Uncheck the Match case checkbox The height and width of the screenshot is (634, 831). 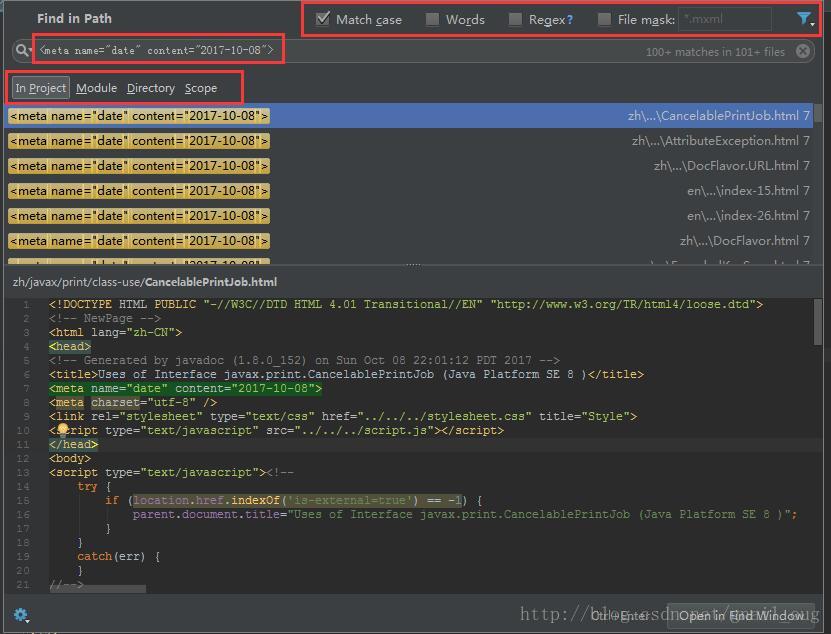pyautogui.click(x=322, y=19)
